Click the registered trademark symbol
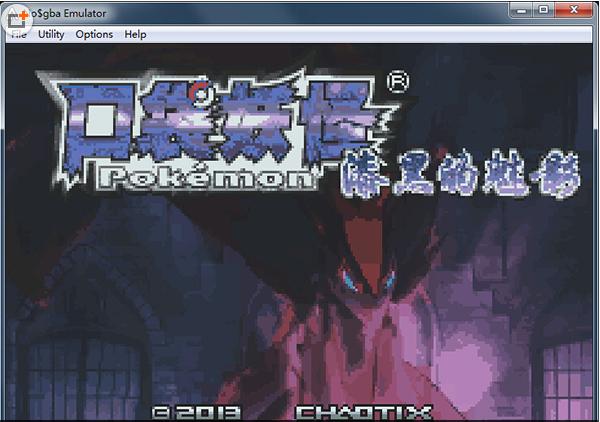The height and width of the screenshot is (422, 600). tap(398, 82)
